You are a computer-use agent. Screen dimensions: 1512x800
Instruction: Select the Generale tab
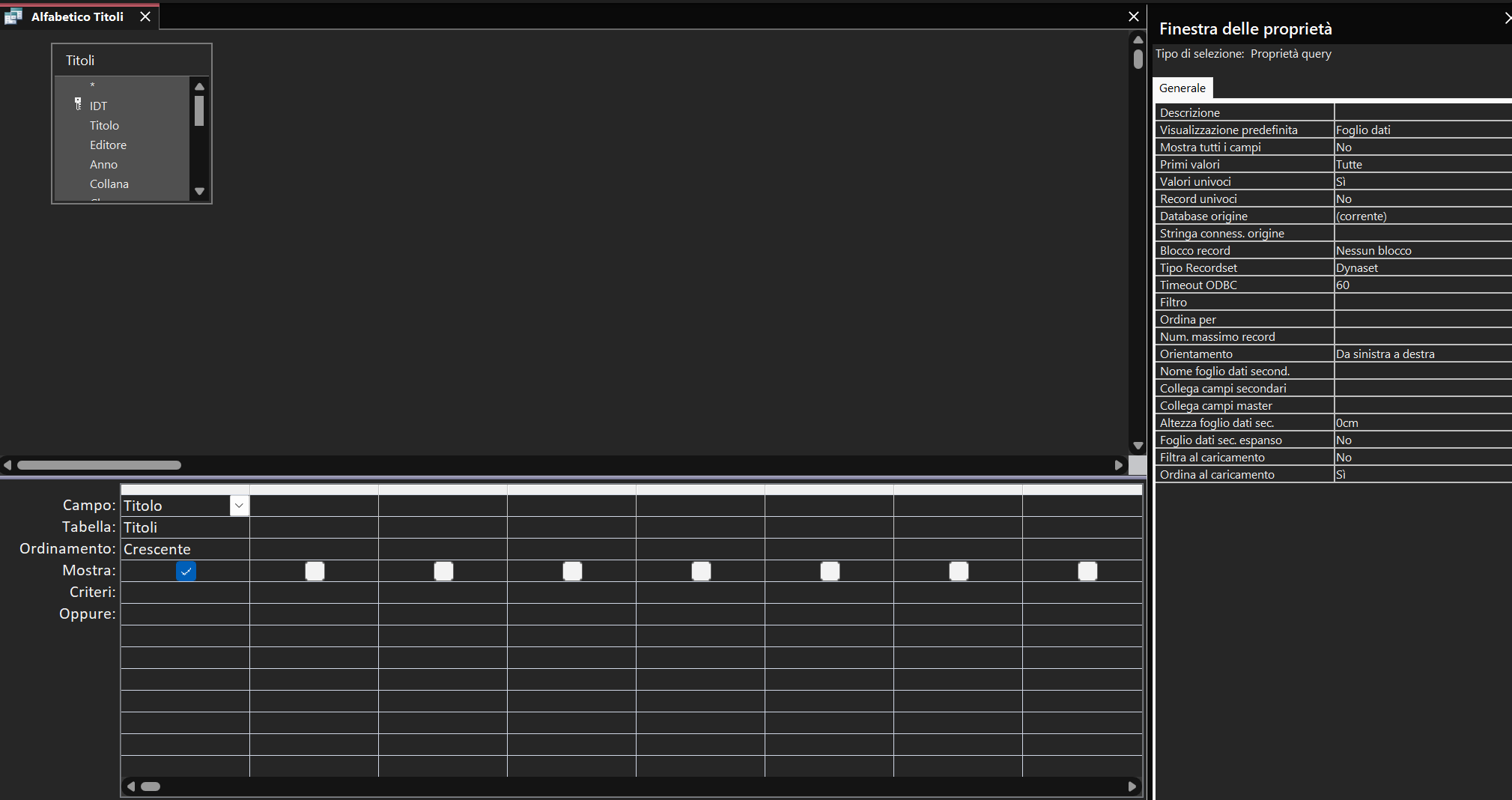coord(1182,88)
